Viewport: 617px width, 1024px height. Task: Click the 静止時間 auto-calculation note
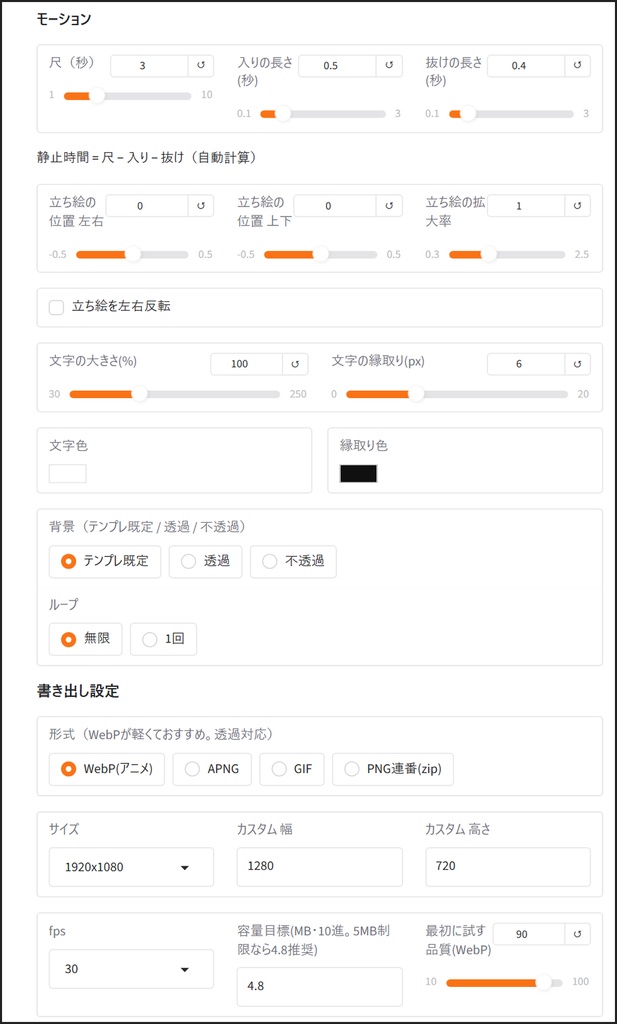pos(146,157)
